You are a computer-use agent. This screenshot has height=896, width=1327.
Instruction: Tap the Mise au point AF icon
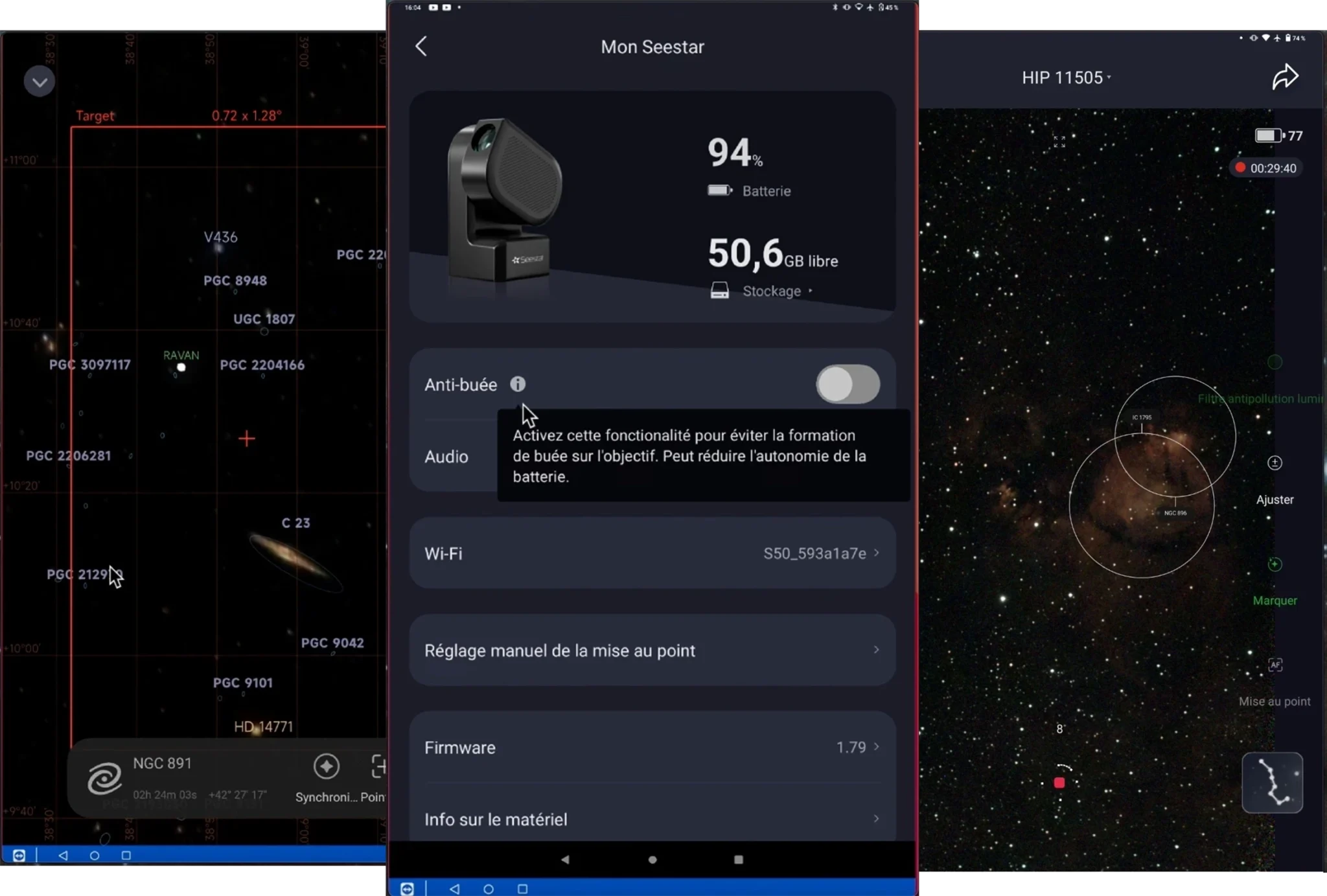(x=1275, y=665)
